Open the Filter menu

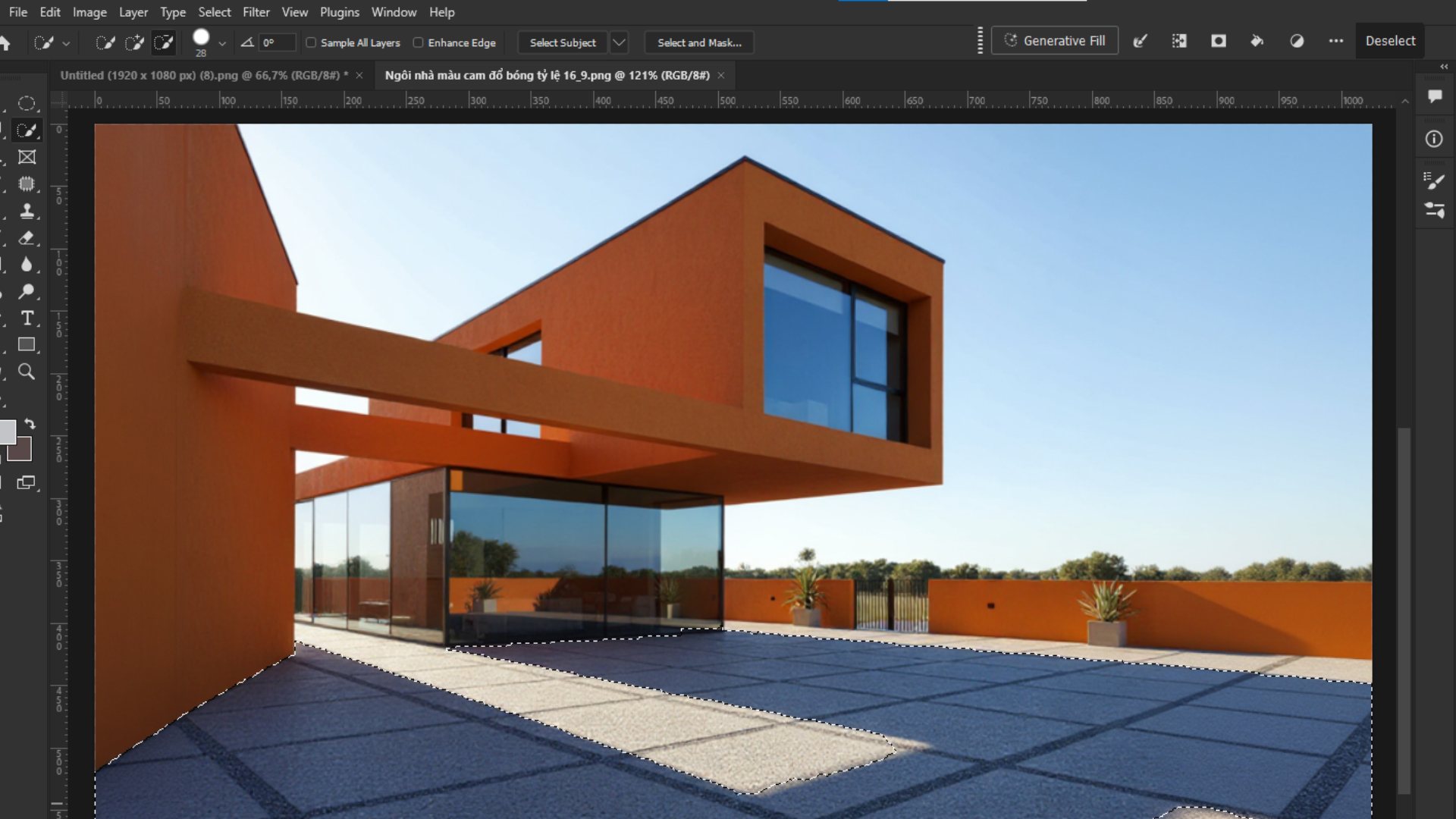pos(256,12)
